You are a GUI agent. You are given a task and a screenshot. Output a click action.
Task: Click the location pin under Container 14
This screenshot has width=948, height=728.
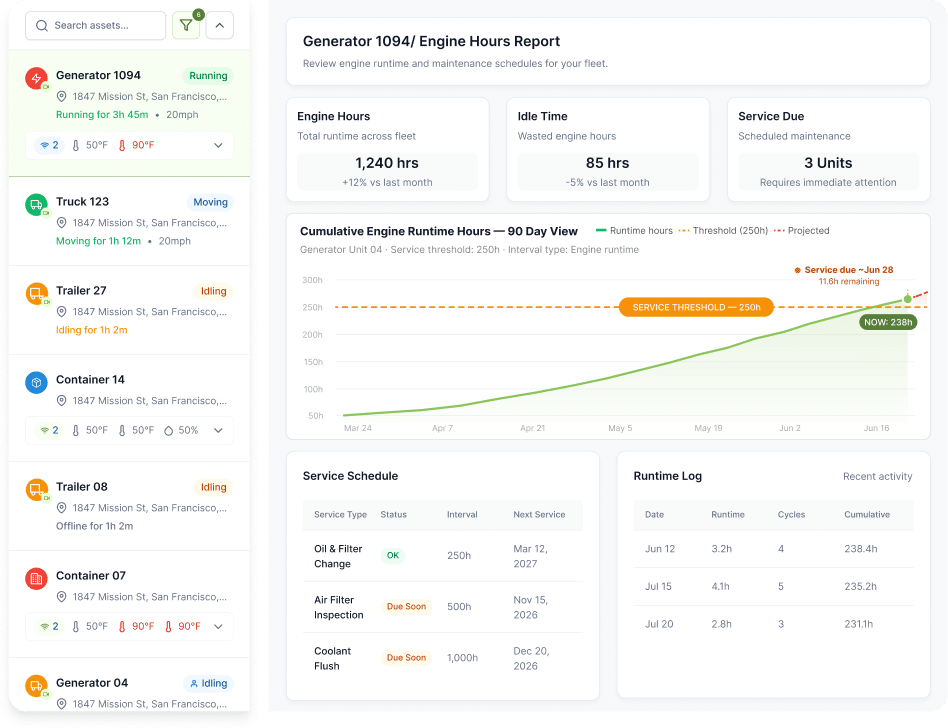pyautogui.click(x=61, y=401)
